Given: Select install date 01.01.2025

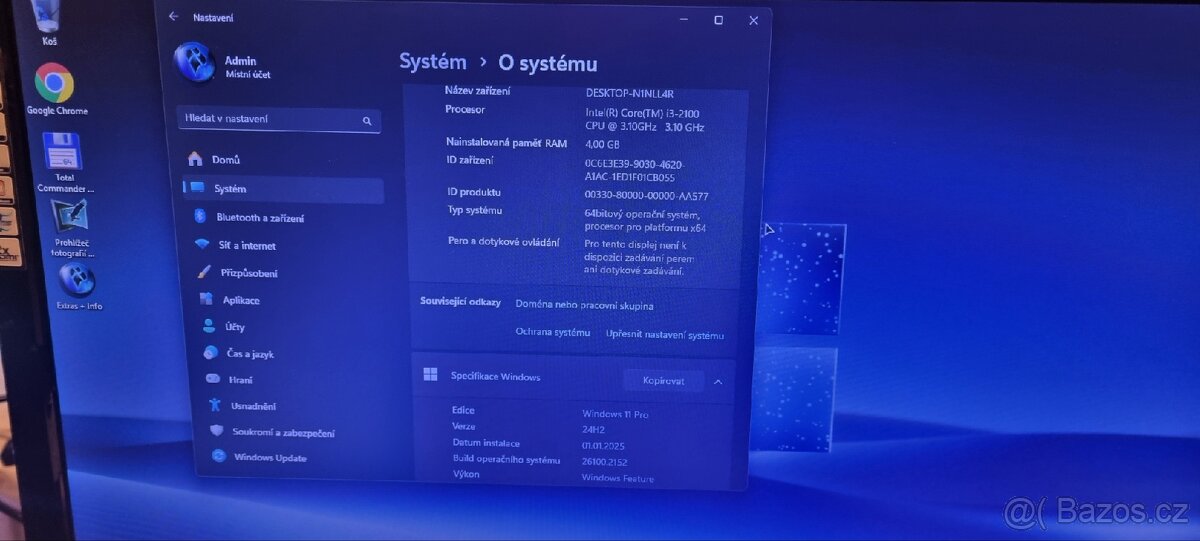Looking at the screenshot, I should [604, 445].
